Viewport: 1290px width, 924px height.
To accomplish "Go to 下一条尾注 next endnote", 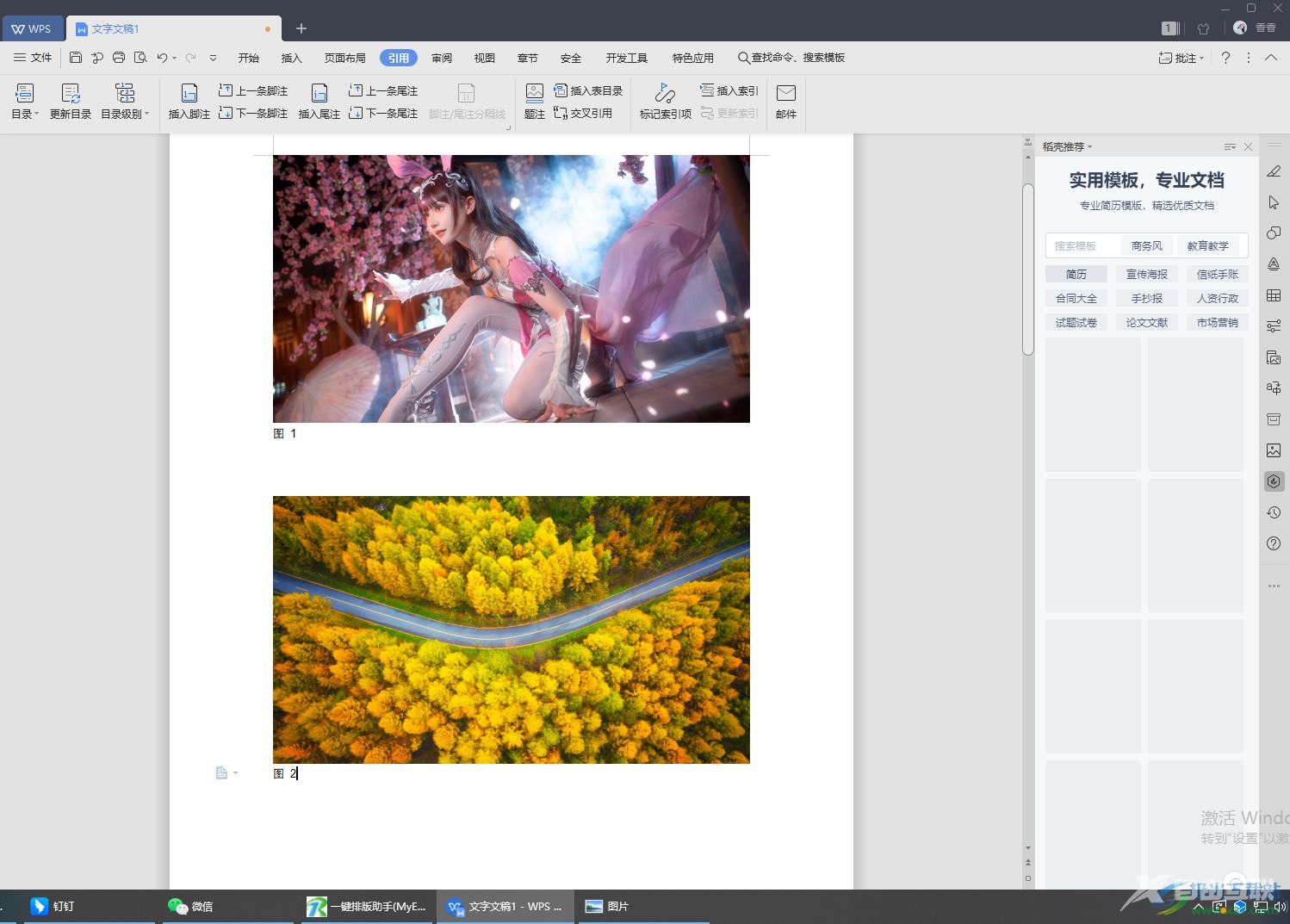I will [x=383, y=113].
